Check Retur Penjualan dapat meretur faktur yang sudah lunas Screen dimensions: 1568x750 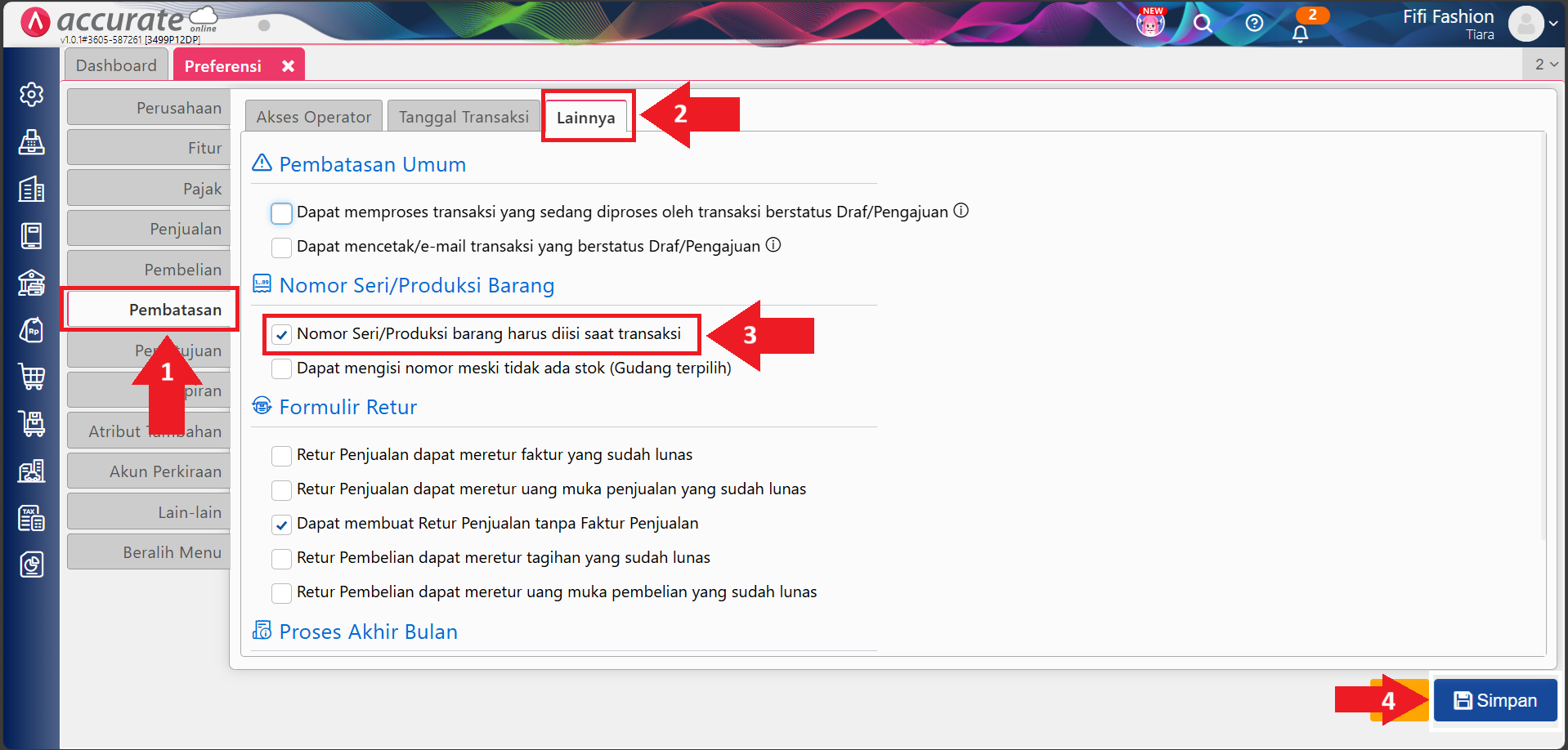tap(281, 456)
